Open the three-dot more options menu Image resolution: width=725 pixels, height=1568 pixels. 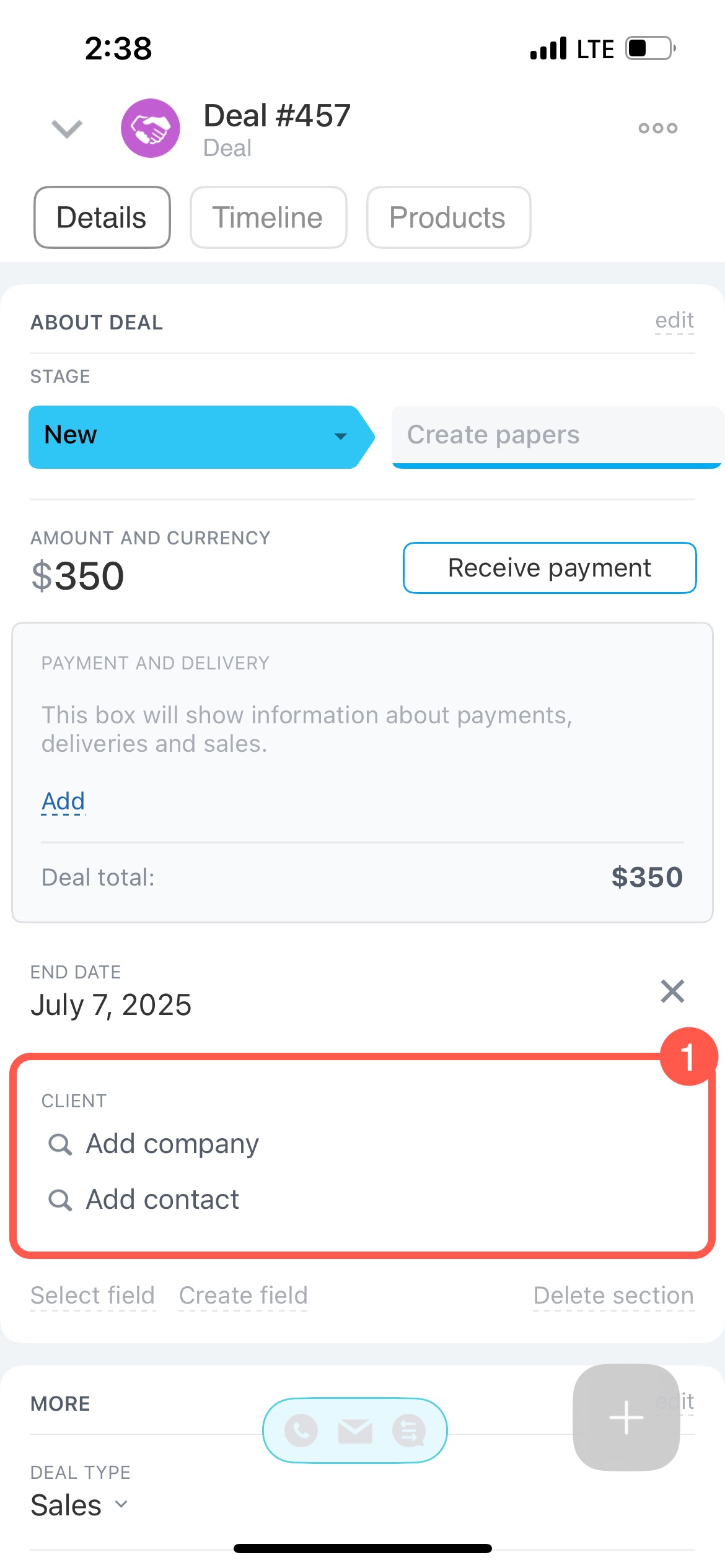tap(657, 128)
